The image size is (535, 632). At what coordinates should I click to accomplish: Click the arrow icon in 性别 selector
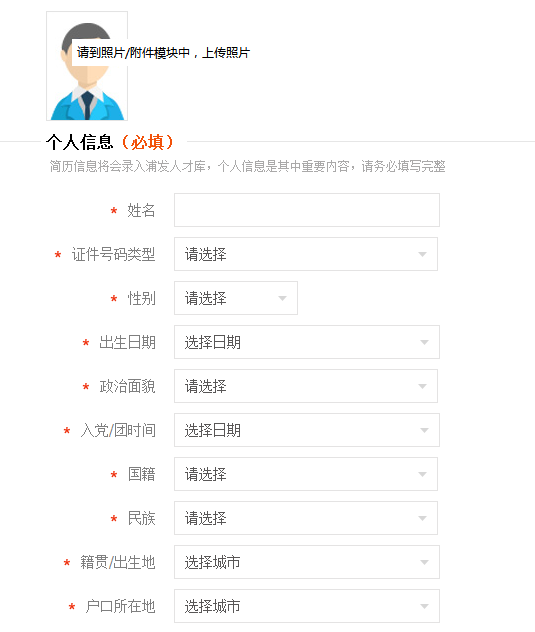click(x=282, y=298)
